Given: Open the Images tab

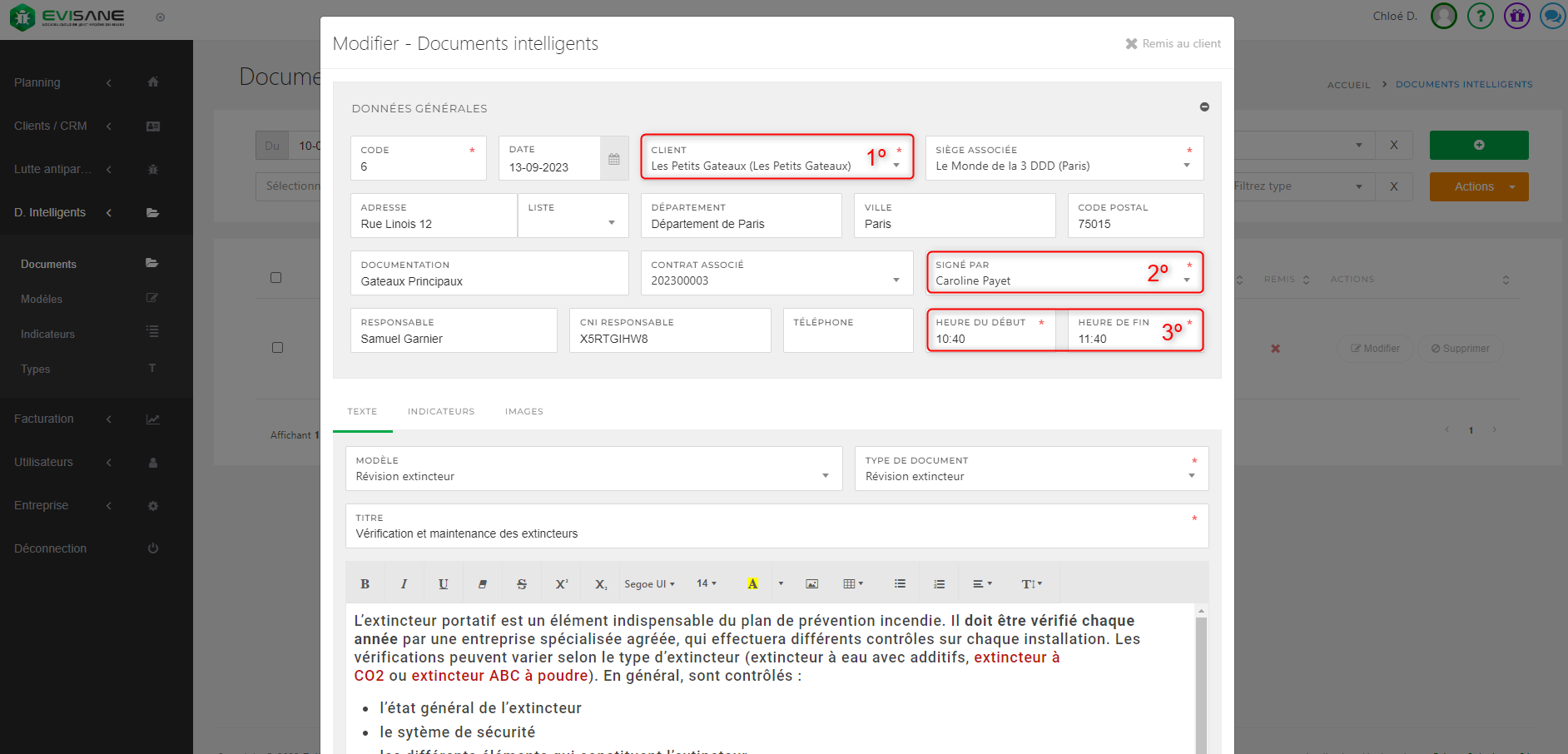Looking at the screenshot, I should coord(523,412).
